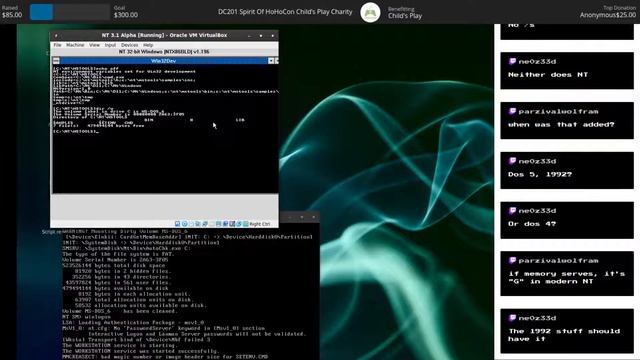The width and height of the screenshot is (640, 360).
Task: Click the Twitch icon beside ne0z33d "Or dos 4?"
Action: (512, 211)
